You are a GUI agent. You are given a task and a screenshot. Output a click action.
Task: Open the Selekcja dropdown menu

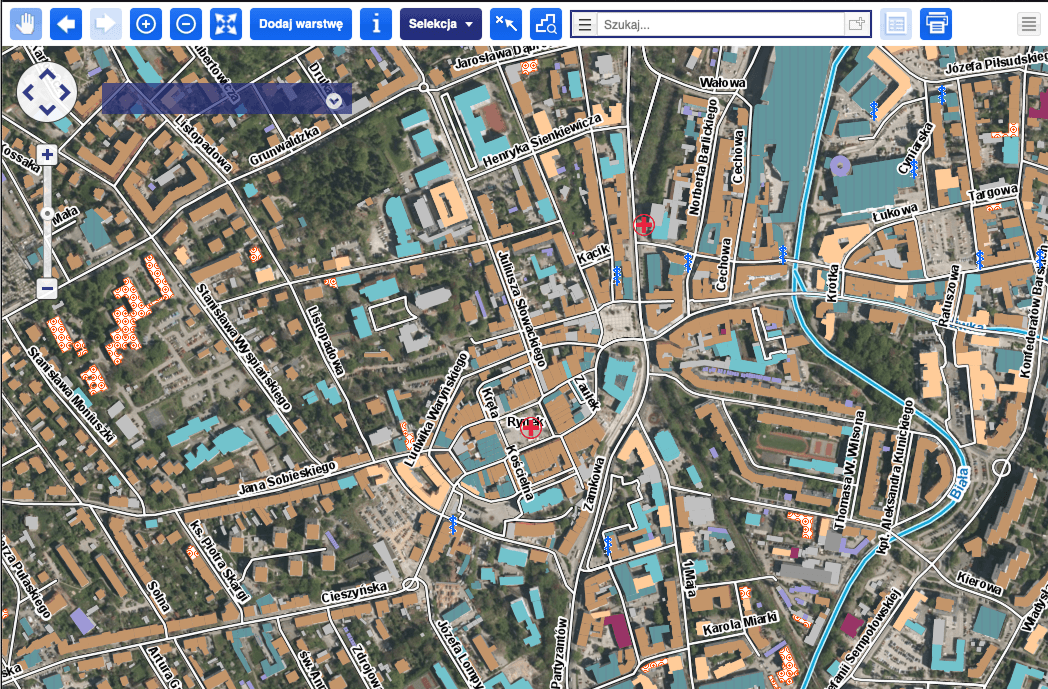point(440,24)
